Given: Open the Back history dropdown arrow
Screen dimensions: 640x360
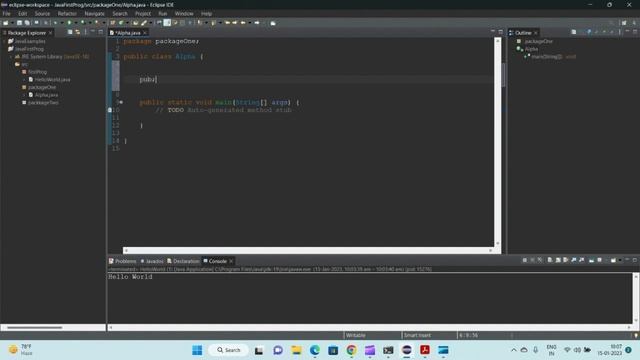Looking at the screenshot, I should point(250,23).
